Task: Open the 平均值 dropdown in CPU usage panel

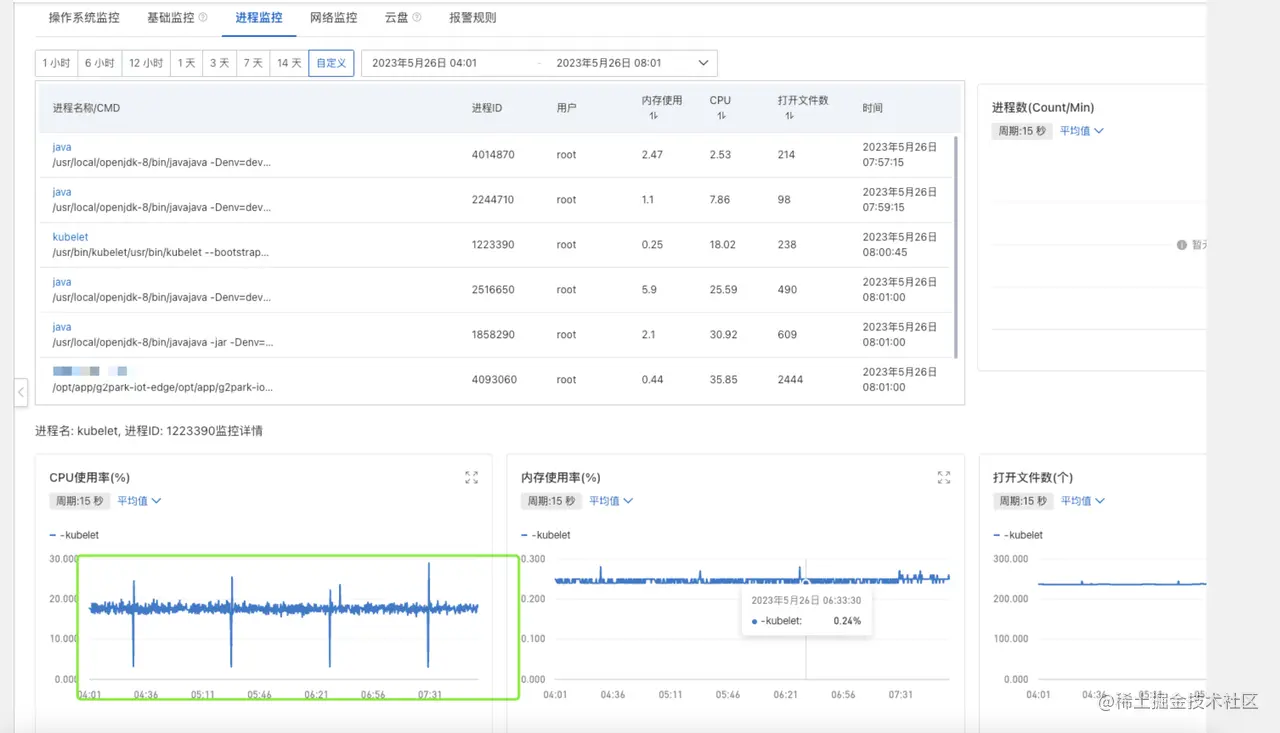Action: coord(139,500)
